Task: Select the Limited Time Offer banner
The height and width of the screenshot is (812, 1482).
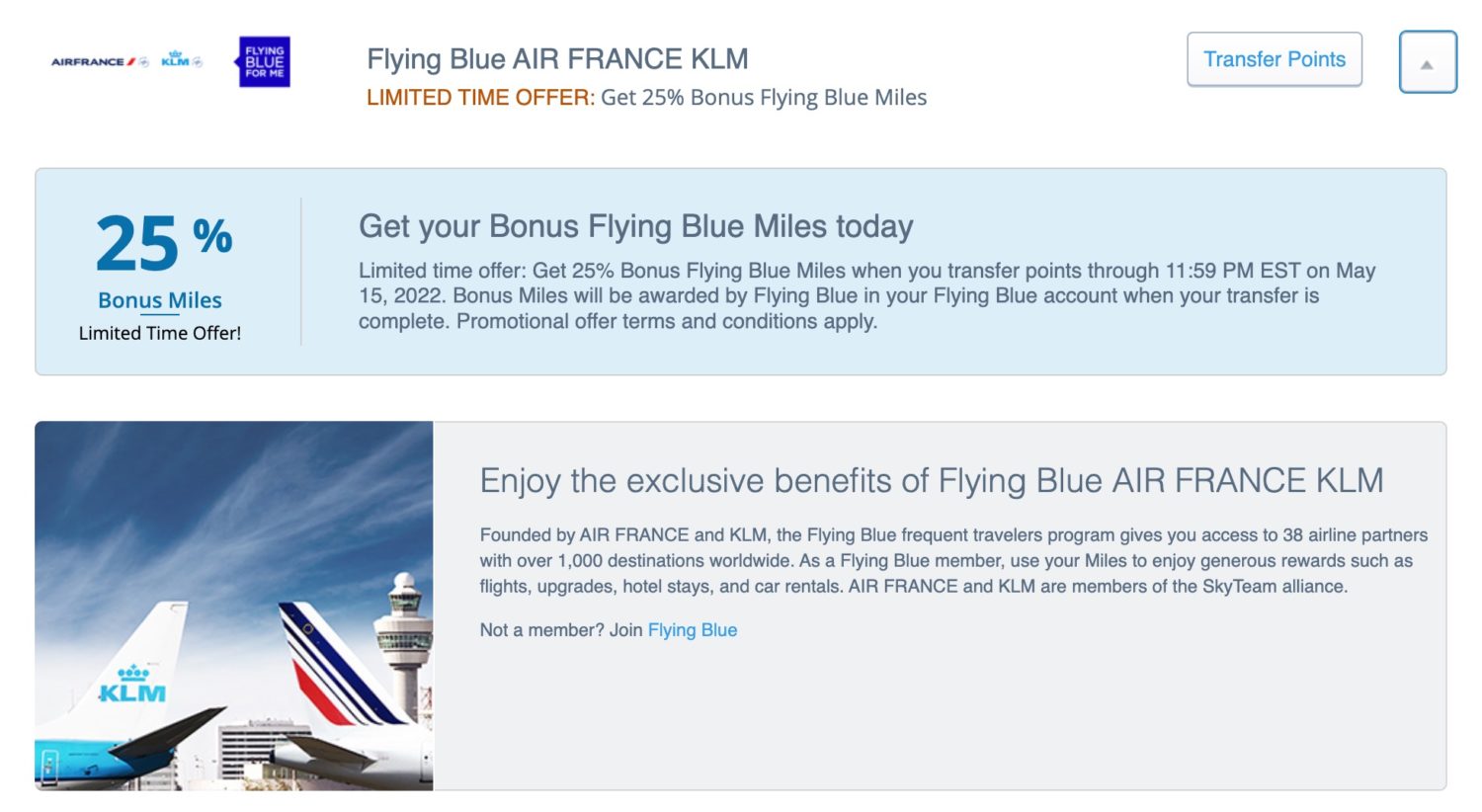Action: pyautogui.click(x=741, y=272)
